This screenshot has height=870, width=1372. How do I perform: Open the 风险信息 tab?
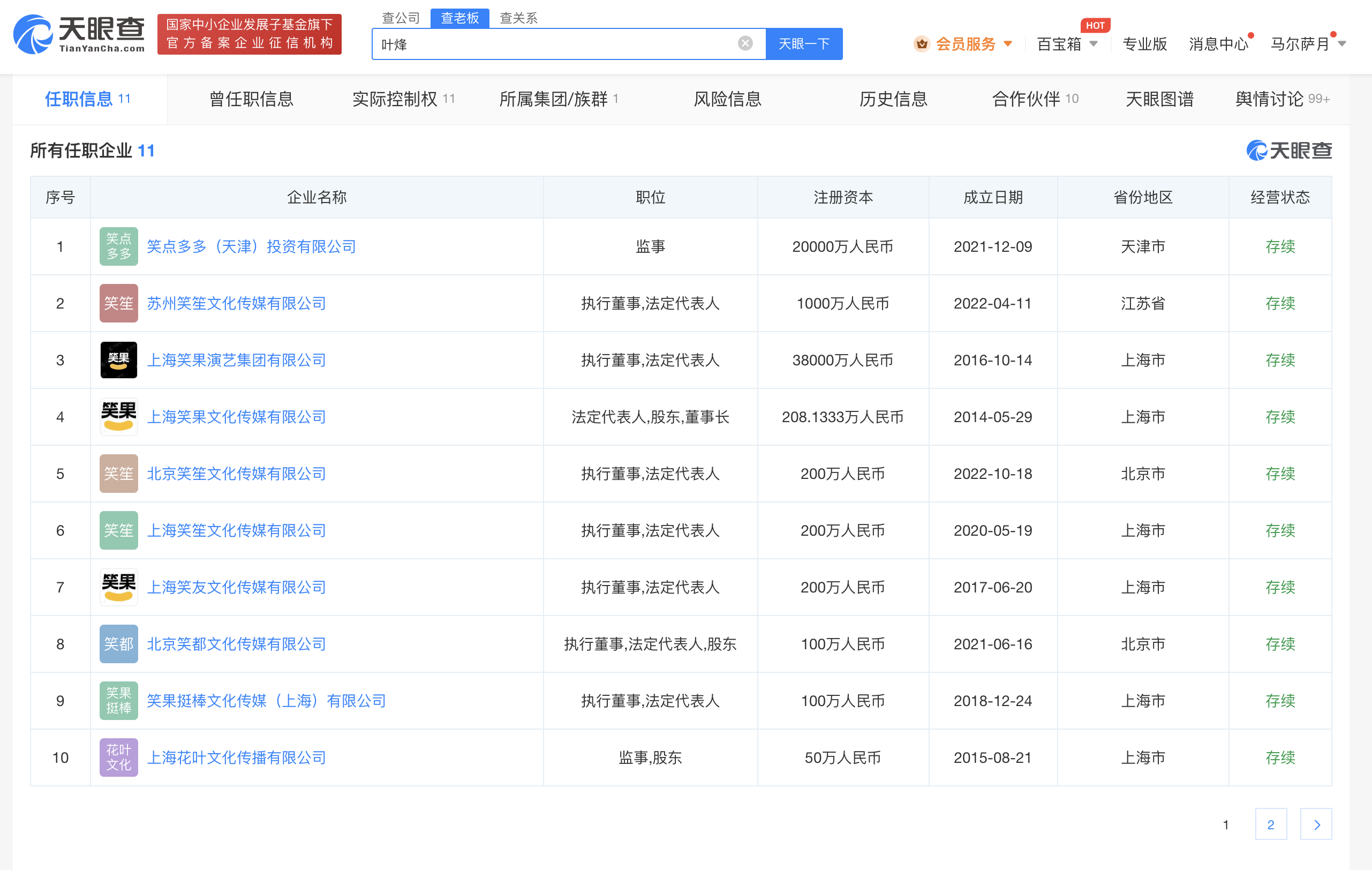[x=728, y=99]
